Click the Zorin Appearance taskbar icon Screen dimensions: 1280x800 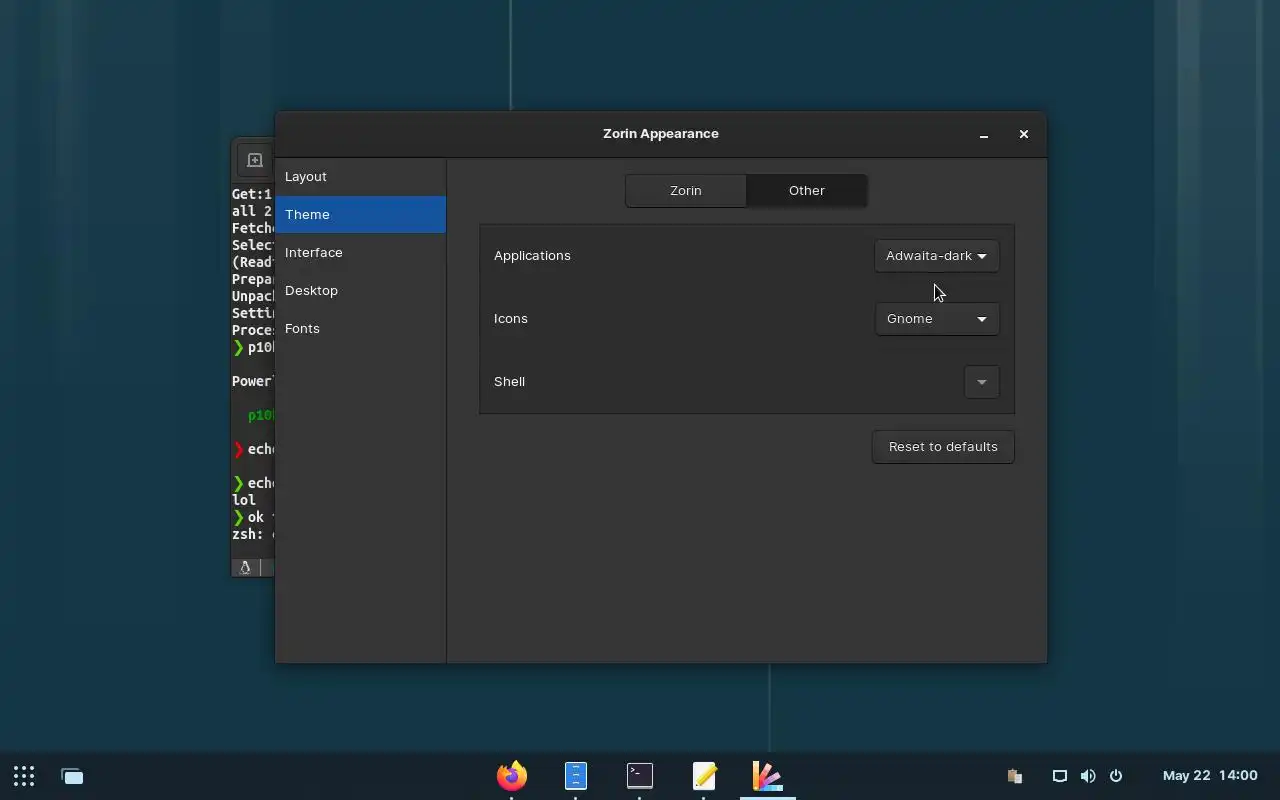(768, 776)
